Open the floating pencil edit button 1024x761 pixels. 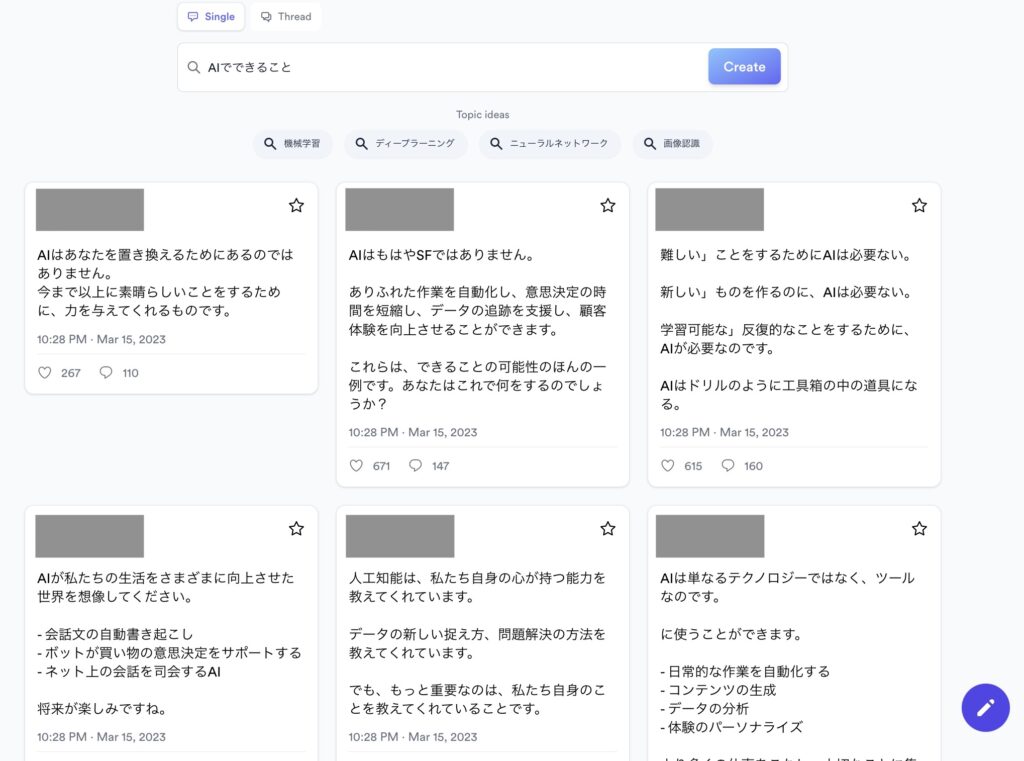point(985,708)
